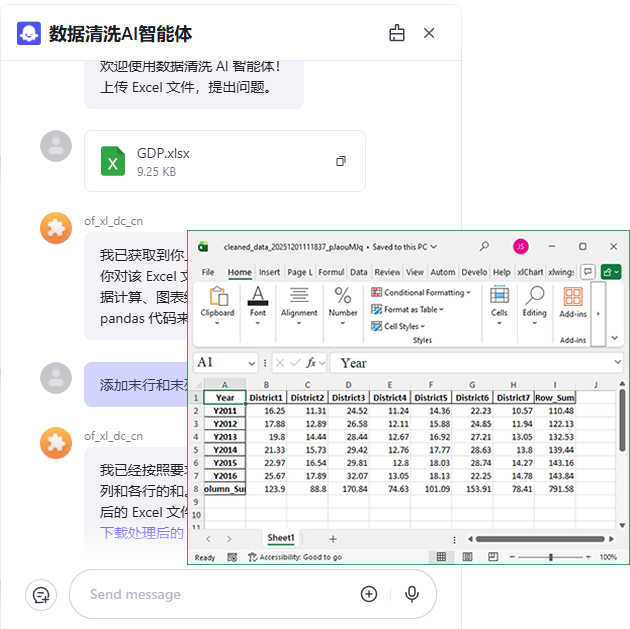This screenshot has width=630, height=629.
Task: Start a new chat conversation icon
Action: click(41, 594)
